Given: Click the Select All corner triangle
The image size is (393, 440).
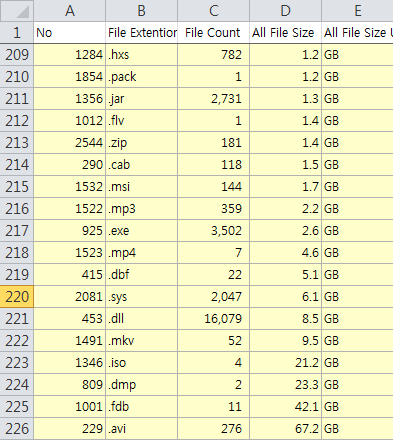Looking at the screenshot, I should click(x=17, y=11).
